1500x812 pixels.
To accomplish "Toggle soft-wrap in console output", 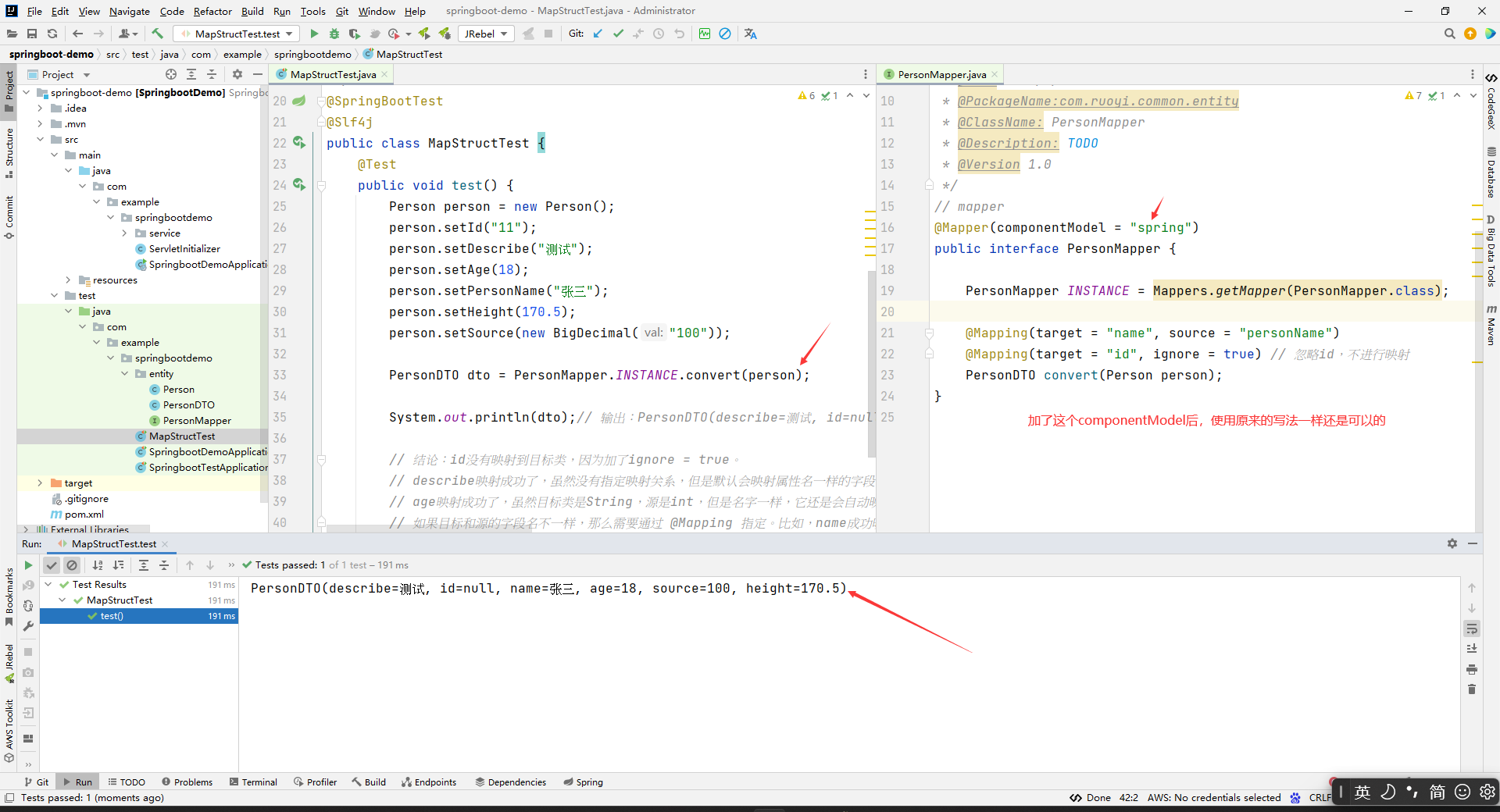I will [1472, 629].
